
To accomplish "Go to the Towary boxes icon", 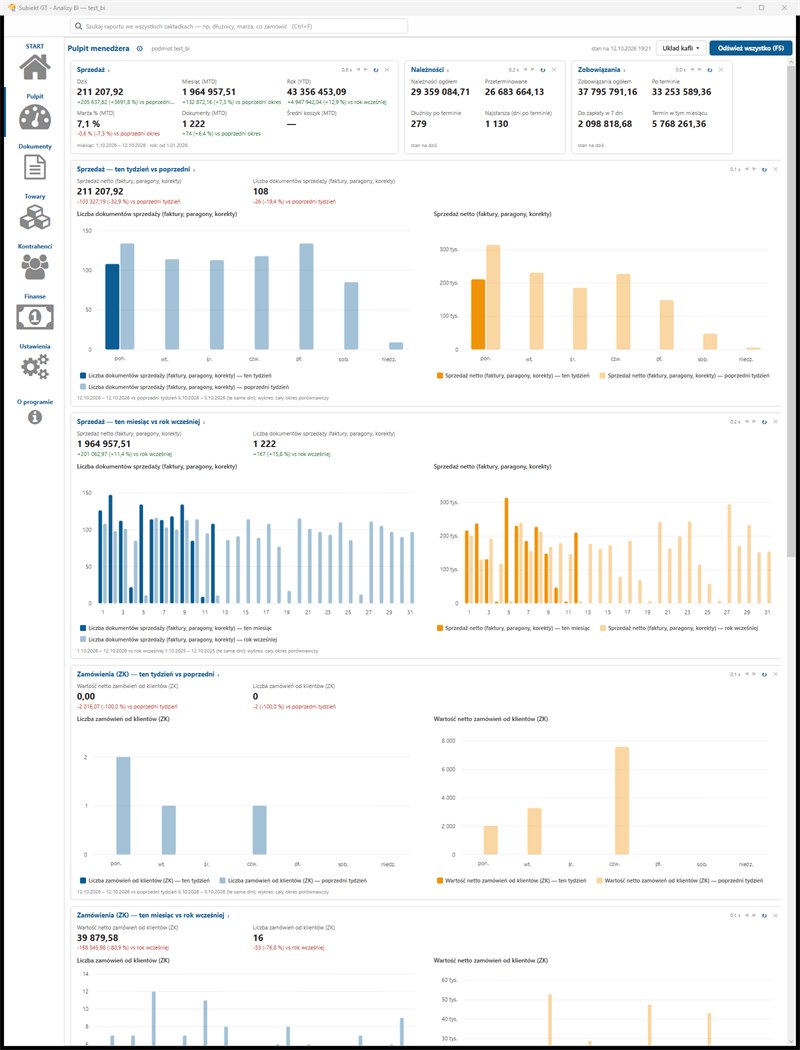I will 35,217.
